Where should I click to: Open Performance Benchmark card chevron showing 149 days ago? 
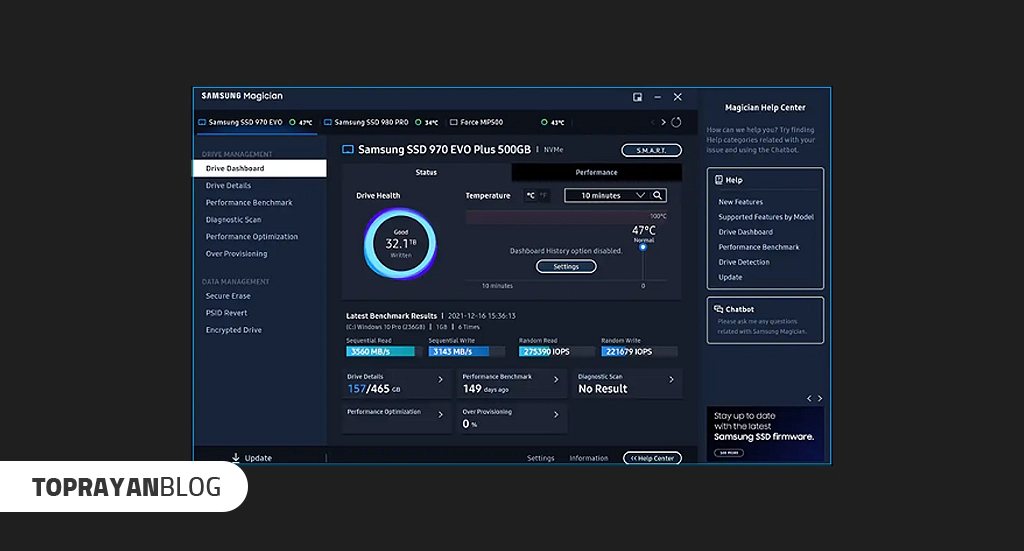tap(556, 379)
